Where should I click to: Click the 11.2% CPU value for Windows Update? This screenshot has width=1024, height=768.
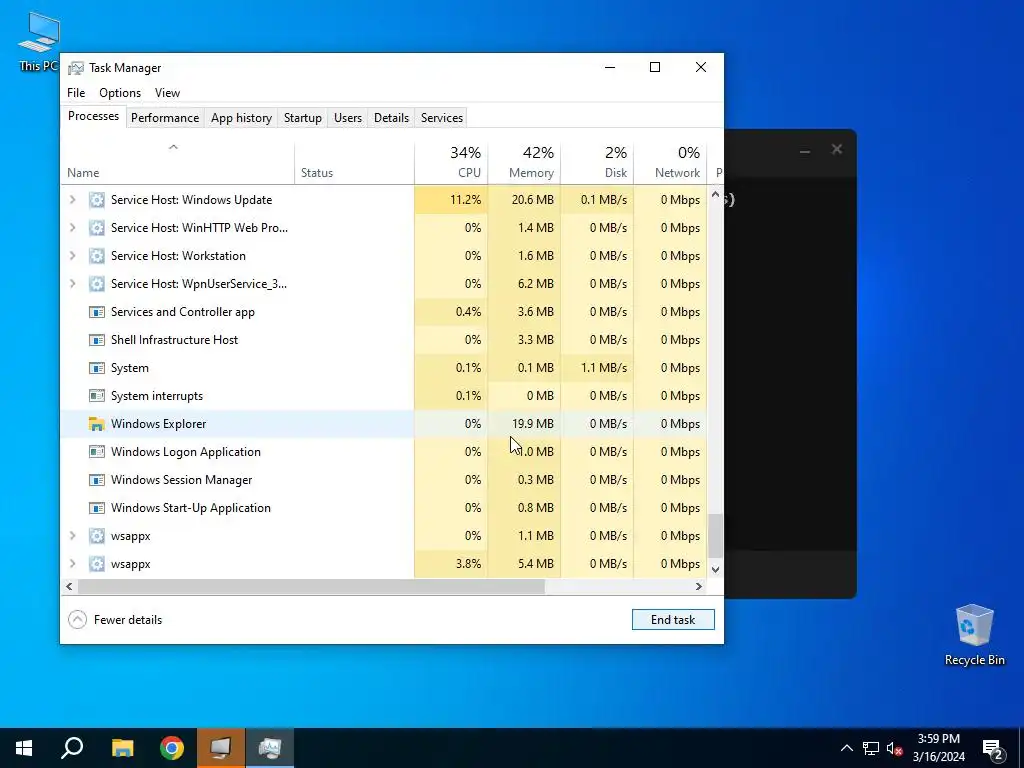click(465, 200)
